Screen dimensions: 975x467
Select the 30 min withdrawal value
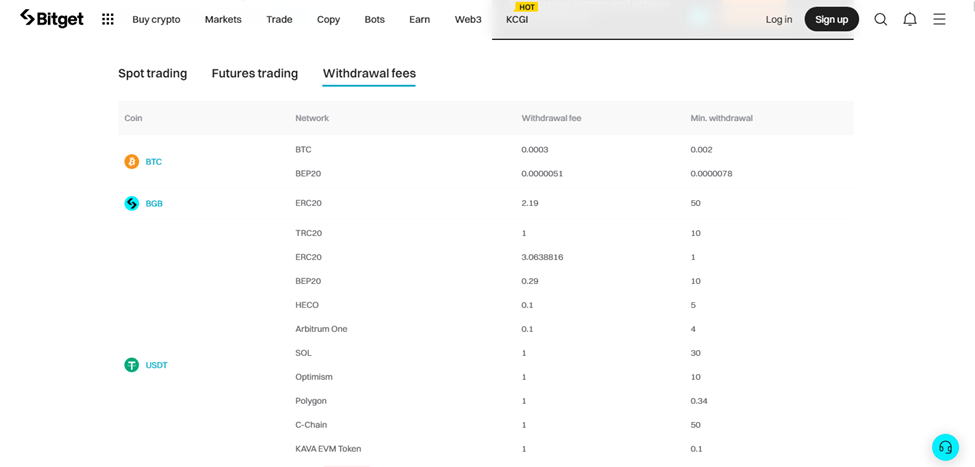click(x=695, y=353)
